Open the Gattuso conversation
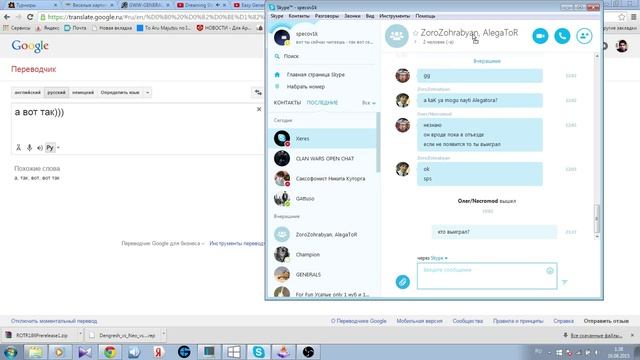 (322, 199)
